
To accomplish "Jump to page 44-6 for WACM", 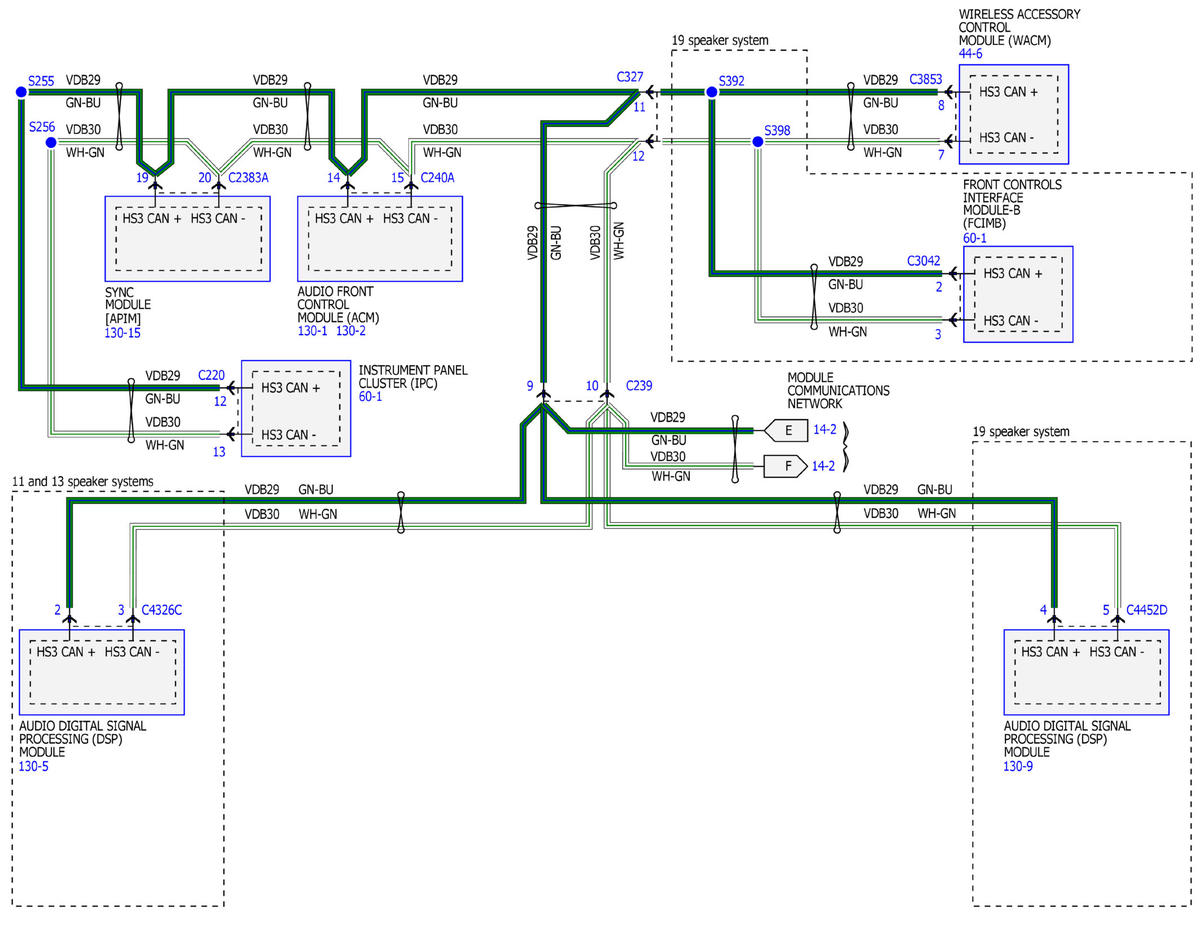I will coord(970,54).
